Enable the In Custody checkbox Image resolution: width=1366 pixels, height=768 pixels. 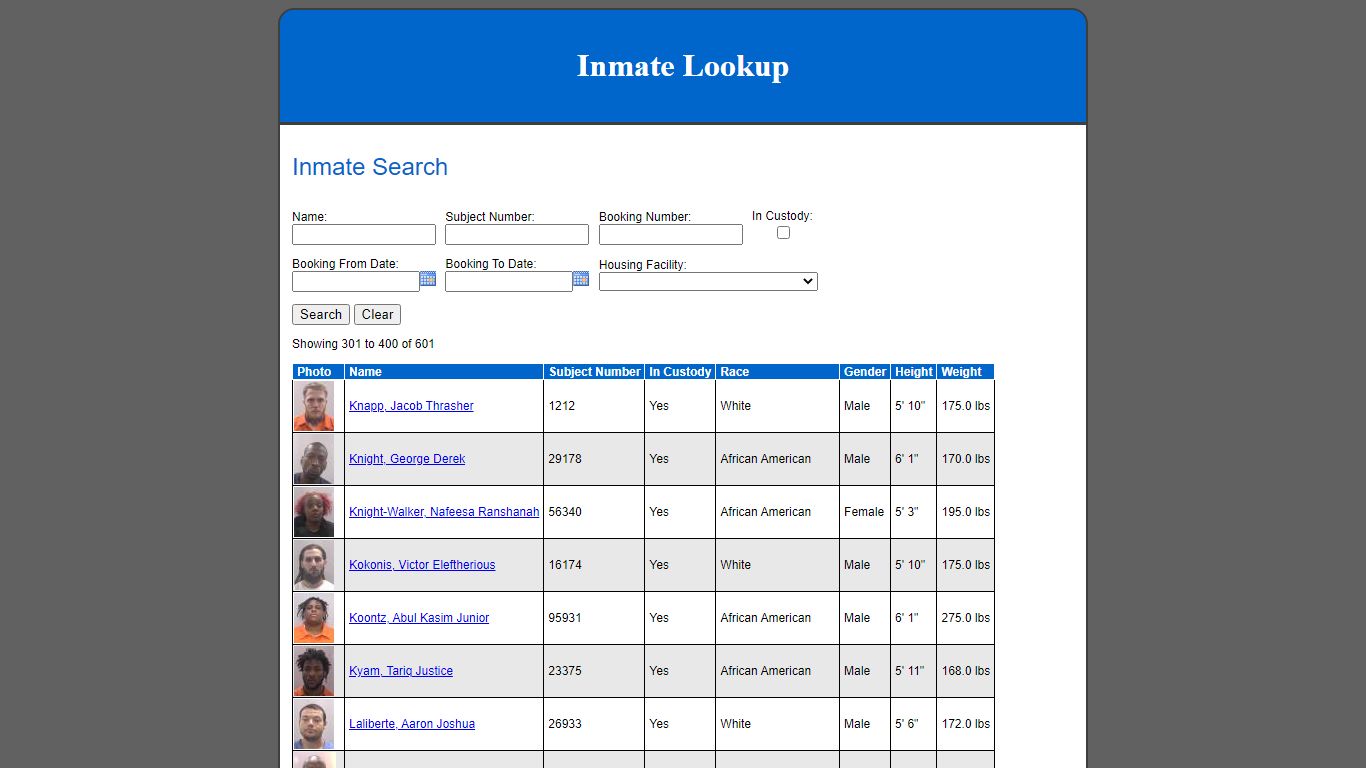783,232
